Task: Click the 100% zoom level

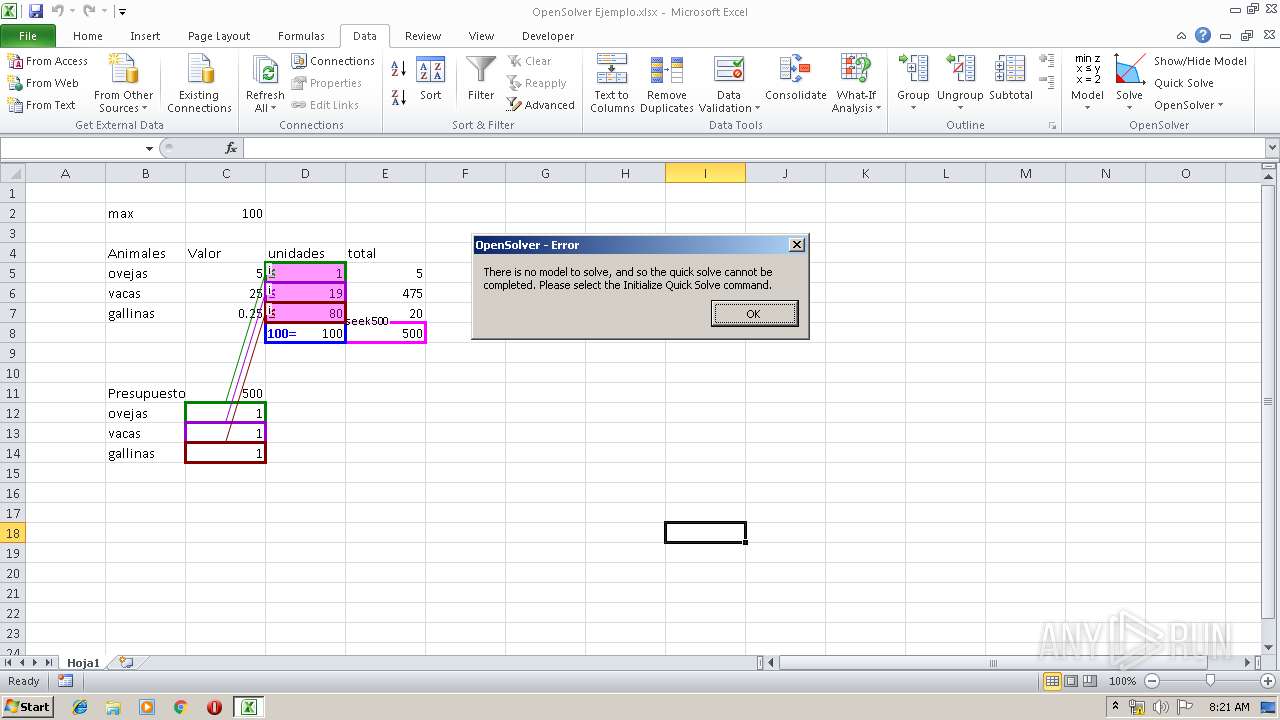Action: click(1122, 681)
